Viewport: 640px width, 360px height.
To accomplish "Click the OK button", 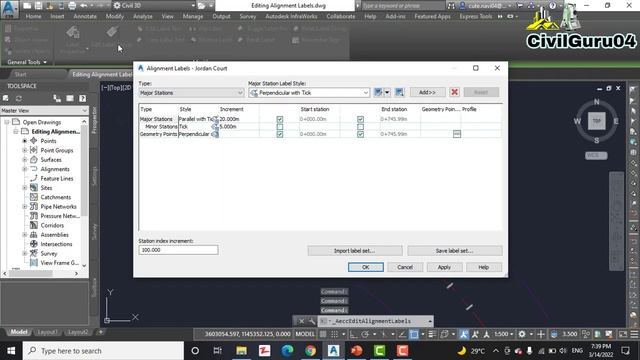I will (x=366, y=267).
